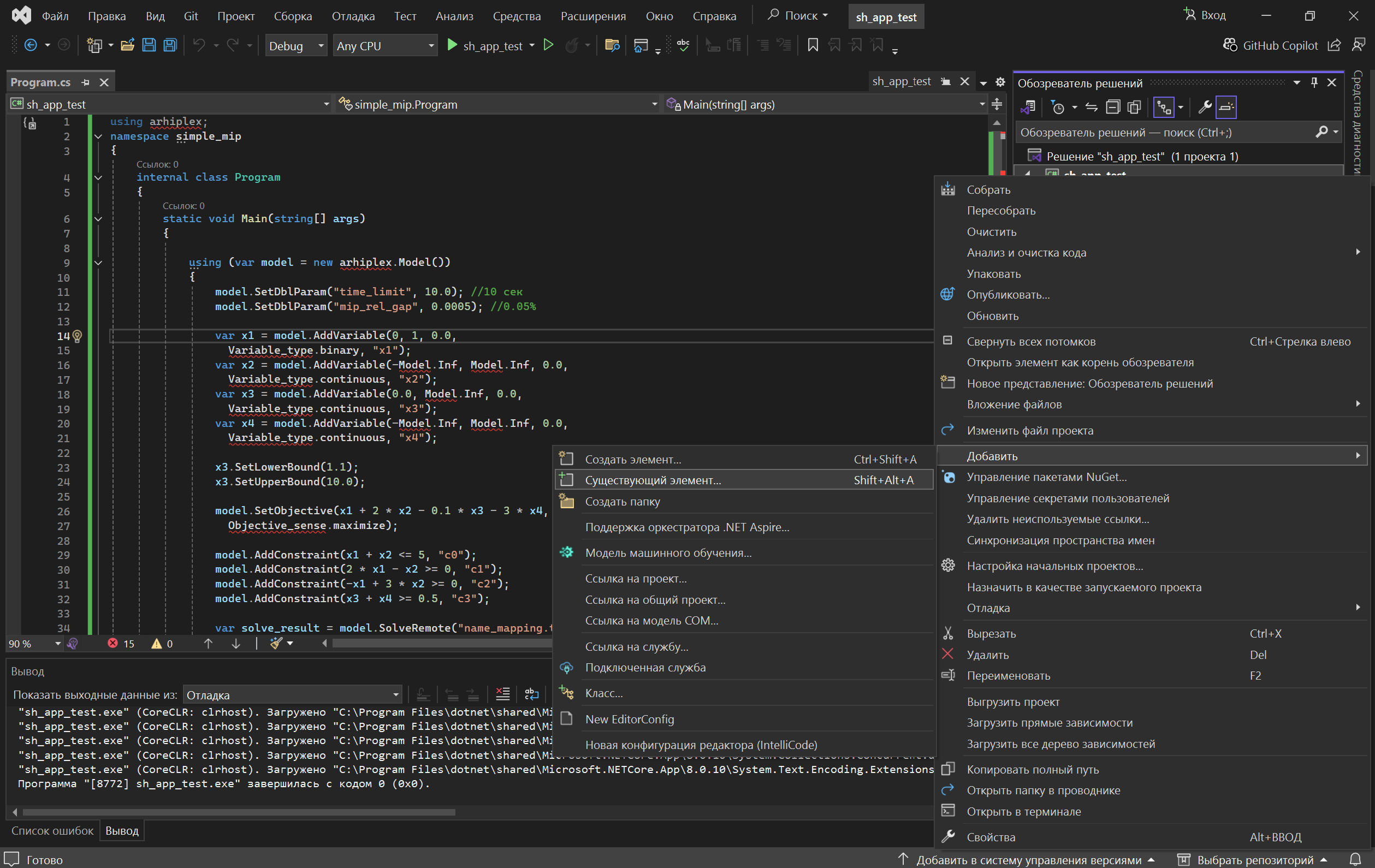Viewport: 1375px width, 868px height.
Task: Toggle the file nesting view button
Action: coord(1164,108)
